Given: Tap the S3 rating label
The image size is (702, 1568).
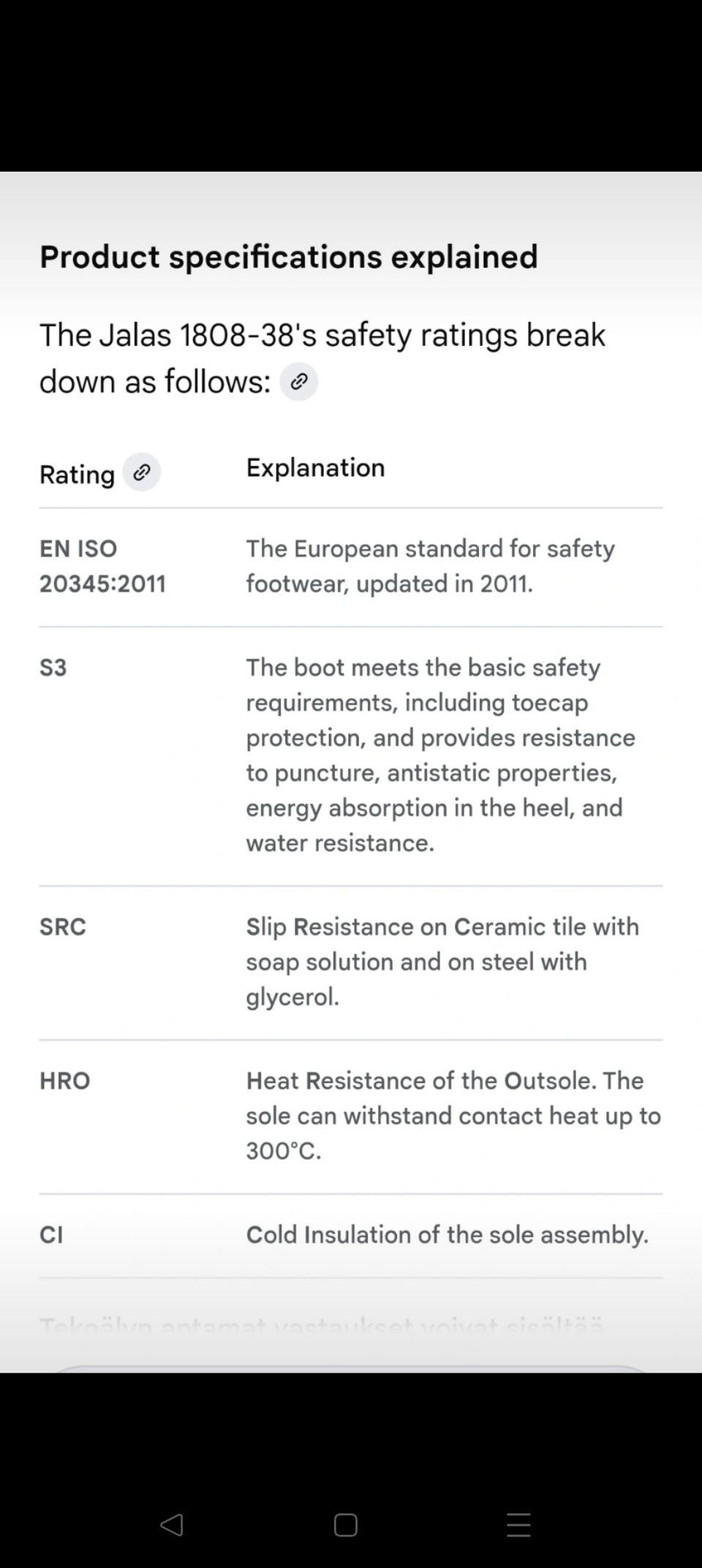Looking at the screenshot, I should [x=53, y=668].
